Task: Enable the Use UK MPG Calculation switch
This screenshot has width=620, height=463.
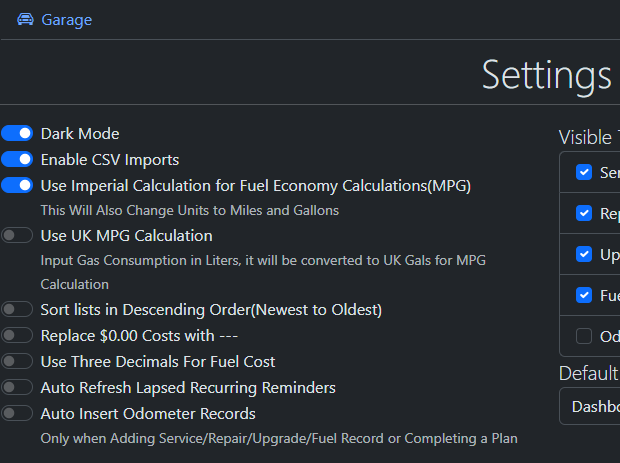Action: click(x=17, y=236)
